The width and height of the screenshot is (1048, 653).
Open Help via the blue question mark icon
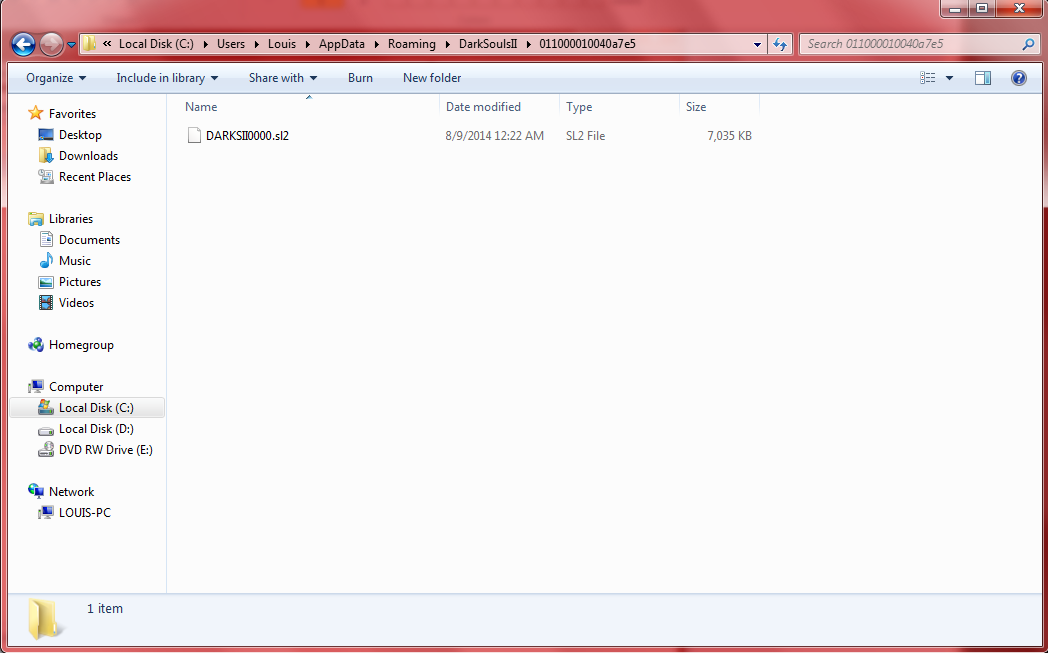click(x=1018, y=78)
